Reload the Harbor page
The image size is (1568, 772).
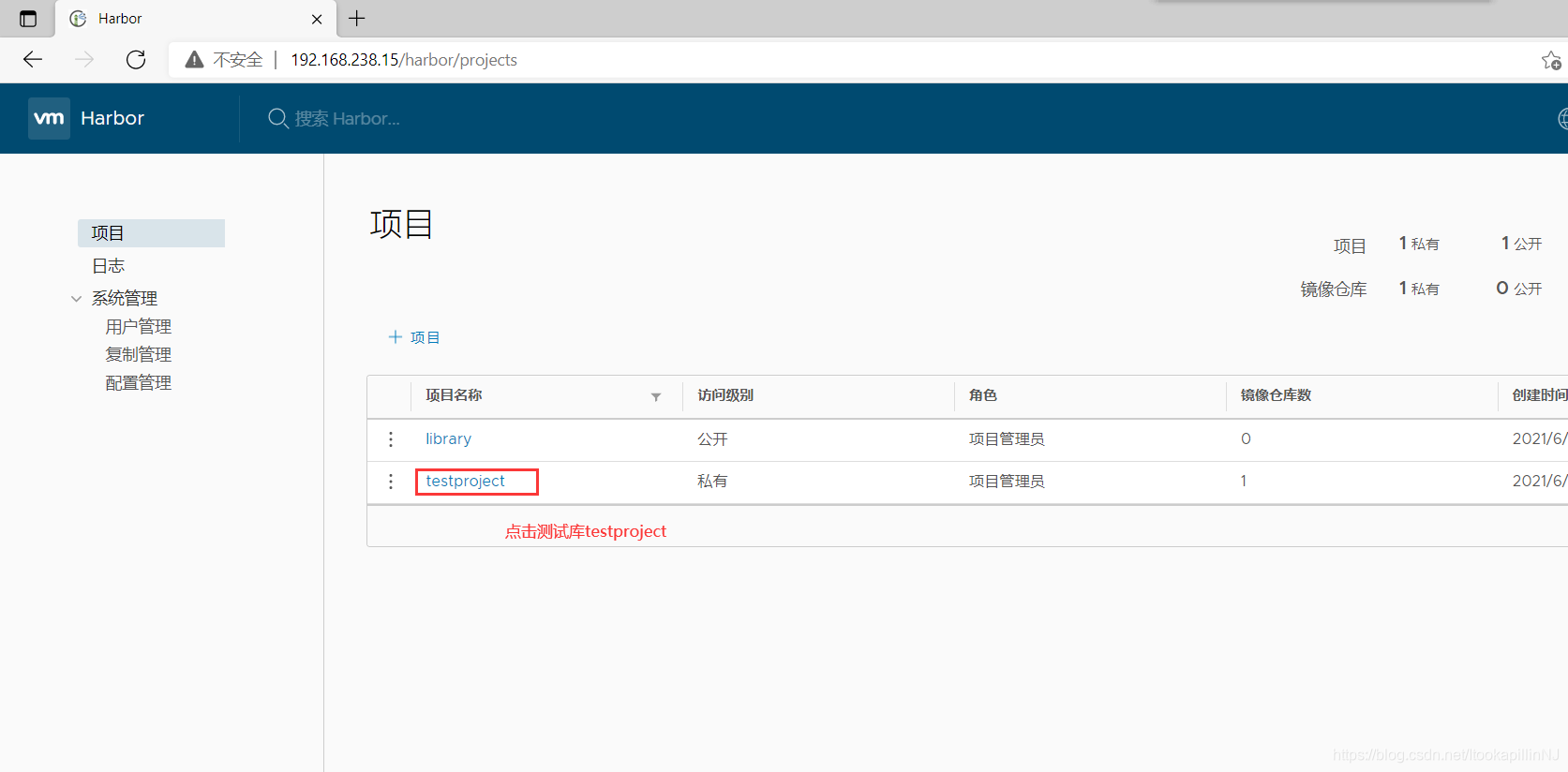coord(136,60)
